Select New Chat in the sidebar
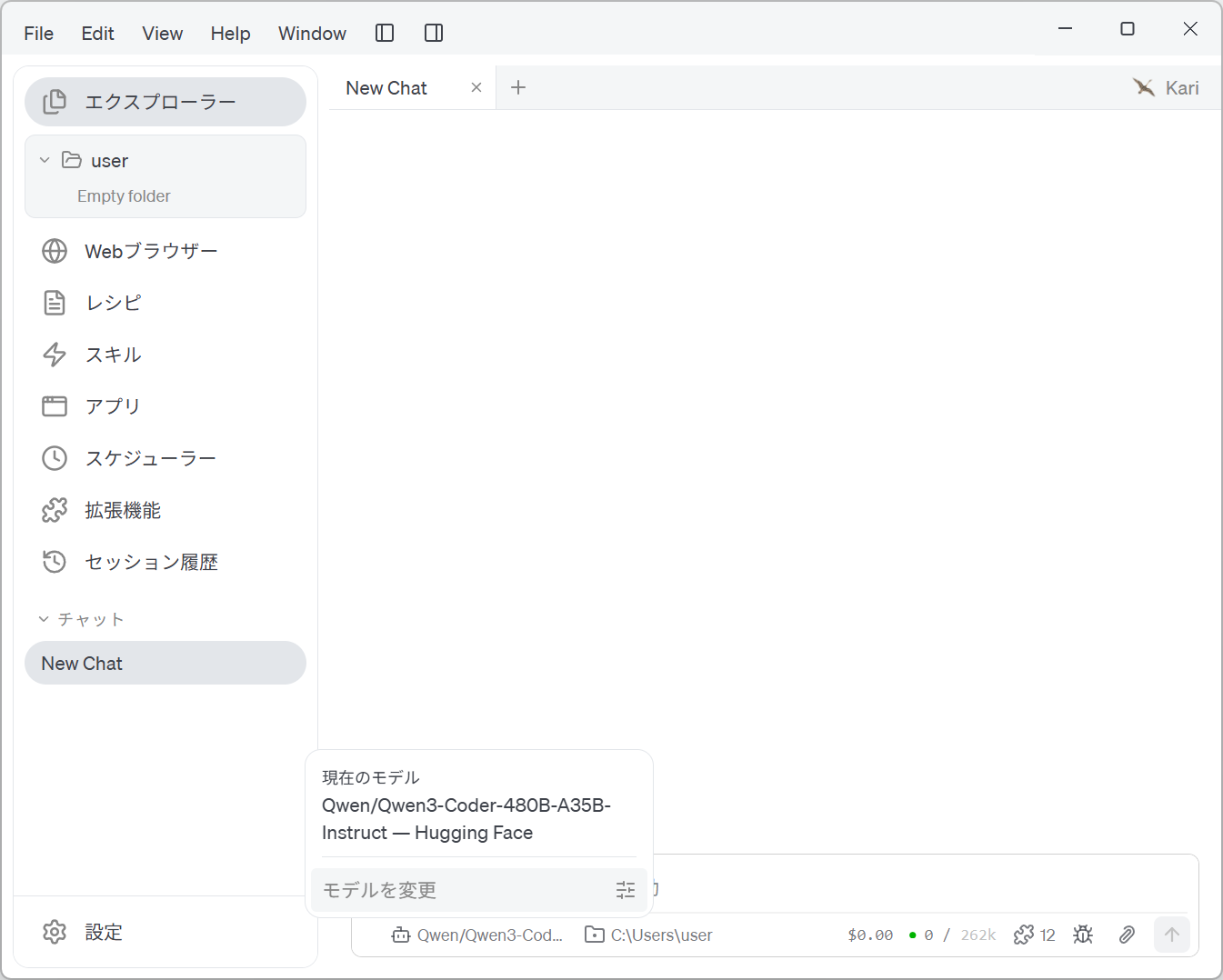 tap(165, 664)
